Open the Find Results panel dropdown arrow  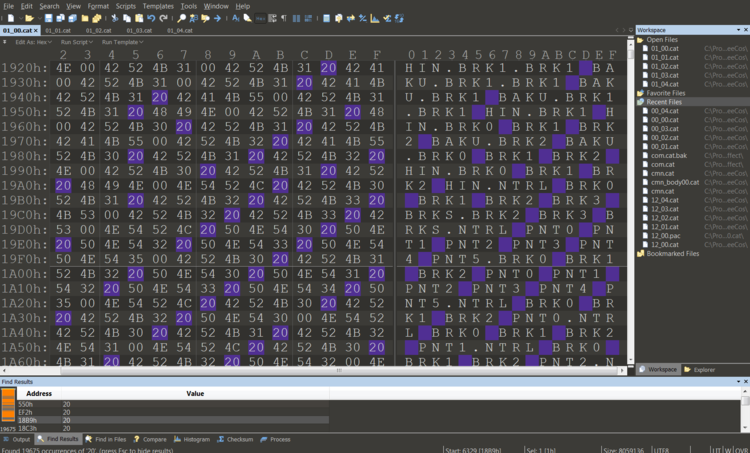[x=739, y=381]
